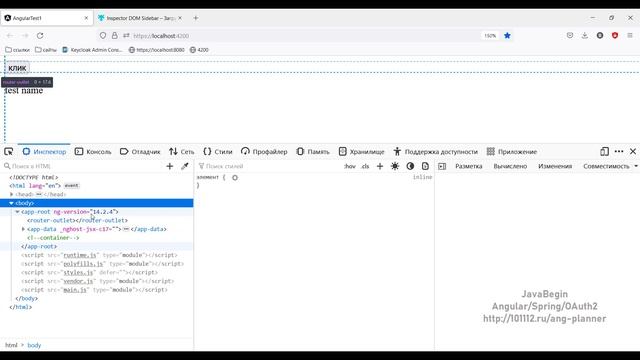Open devtools more options menu
640x360 pixels.
tap(619, 151)
